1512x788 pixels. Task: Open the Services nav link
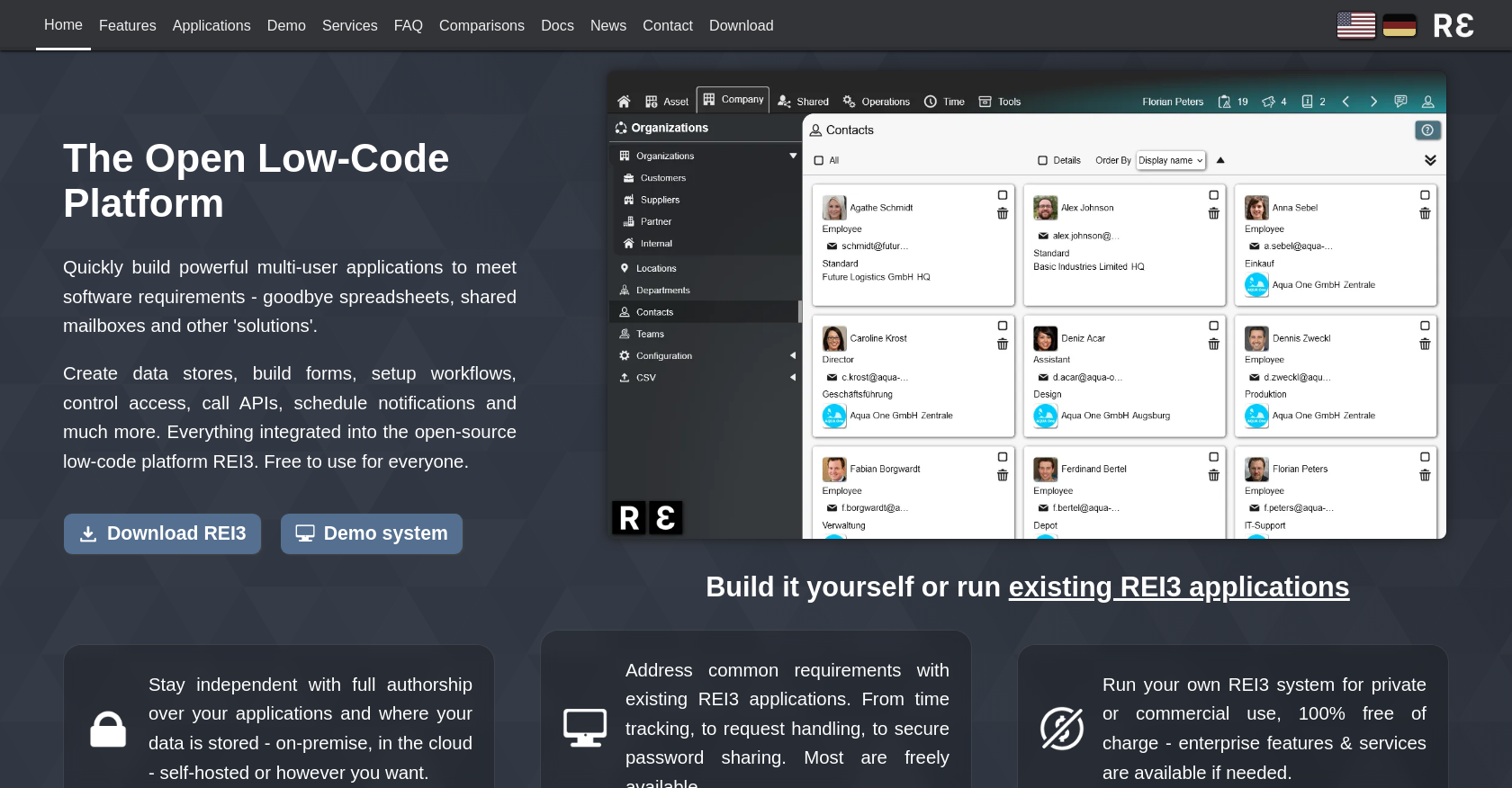click(350, 25)
